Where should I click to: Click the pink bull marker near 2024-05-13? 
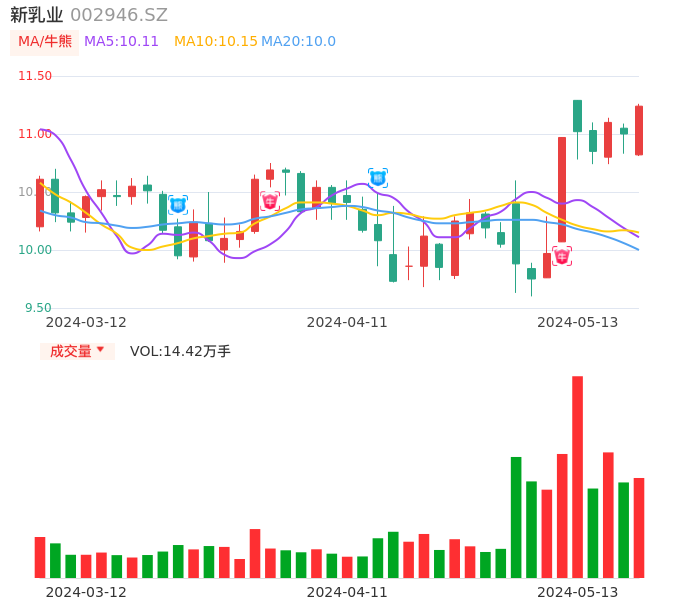click(x=562, y=256)
